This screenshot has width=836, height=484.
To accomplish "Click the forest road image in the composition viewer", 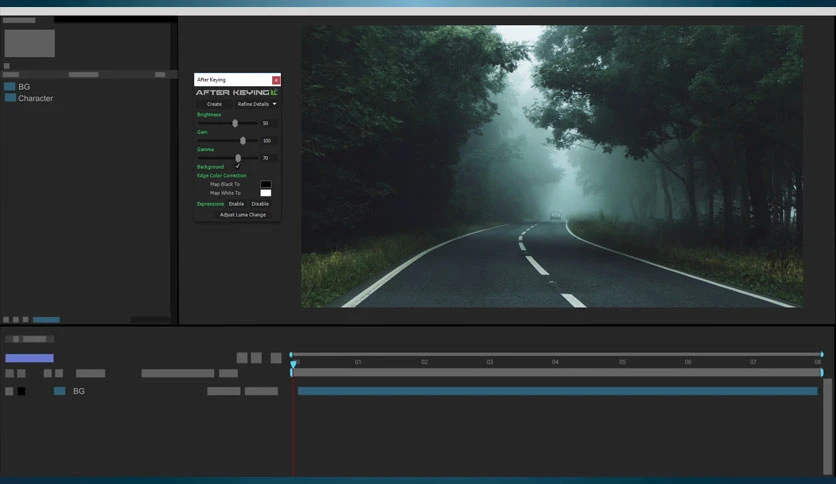I will point(552,166).
